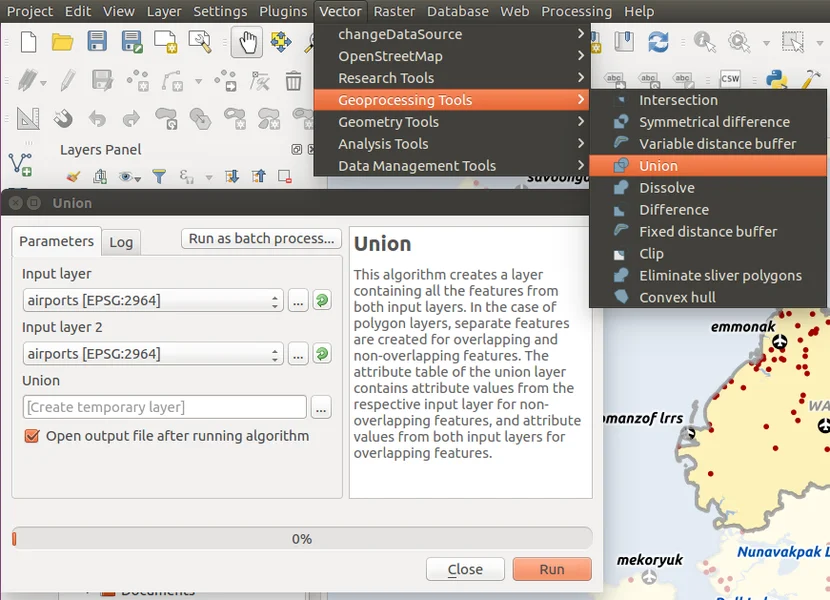This screenshot has height=600, width=830.
Task: Click the 0% progress bar
Action: click(302, 539)
